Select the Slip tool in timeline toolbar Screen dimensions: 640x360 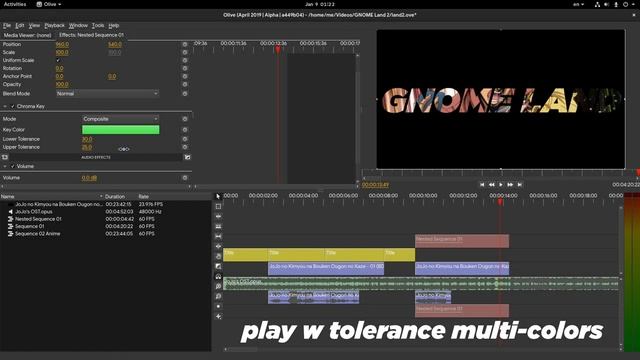[218, 236]
